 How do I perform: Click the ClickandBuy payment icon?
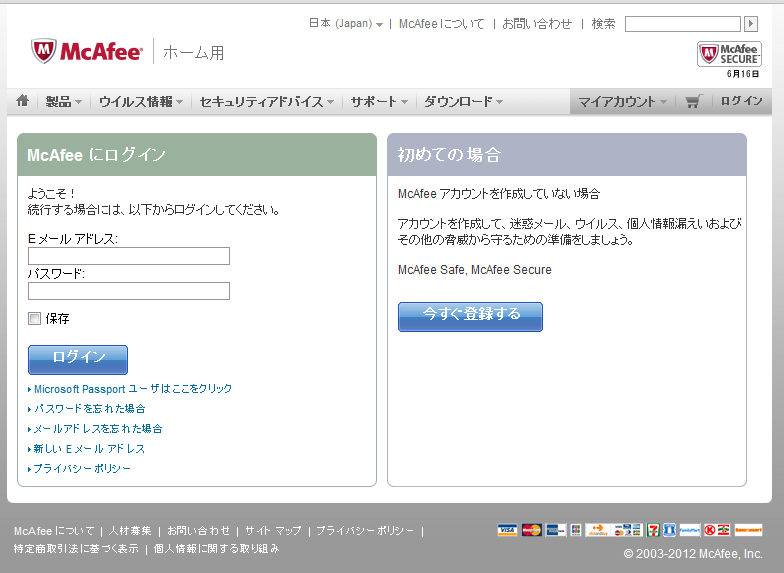(614, 530)
